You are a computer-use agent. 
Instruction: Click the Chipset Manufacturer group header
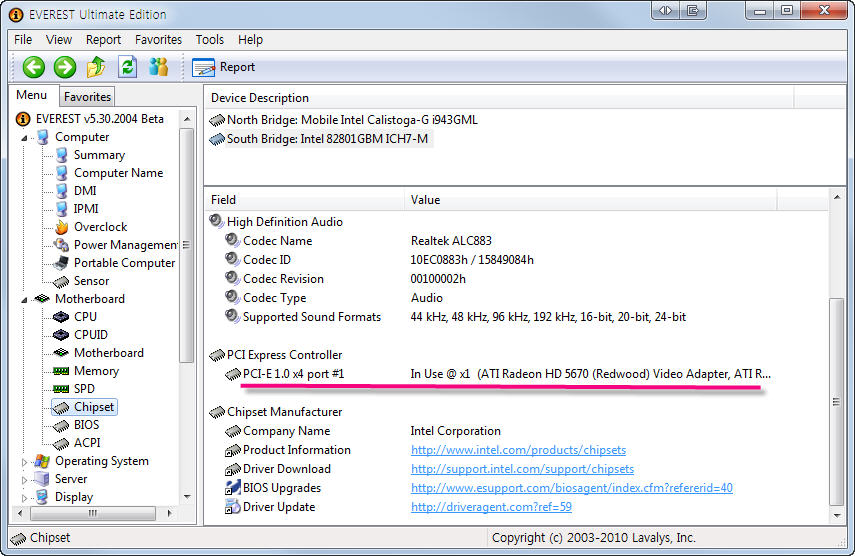click(285, 412)
